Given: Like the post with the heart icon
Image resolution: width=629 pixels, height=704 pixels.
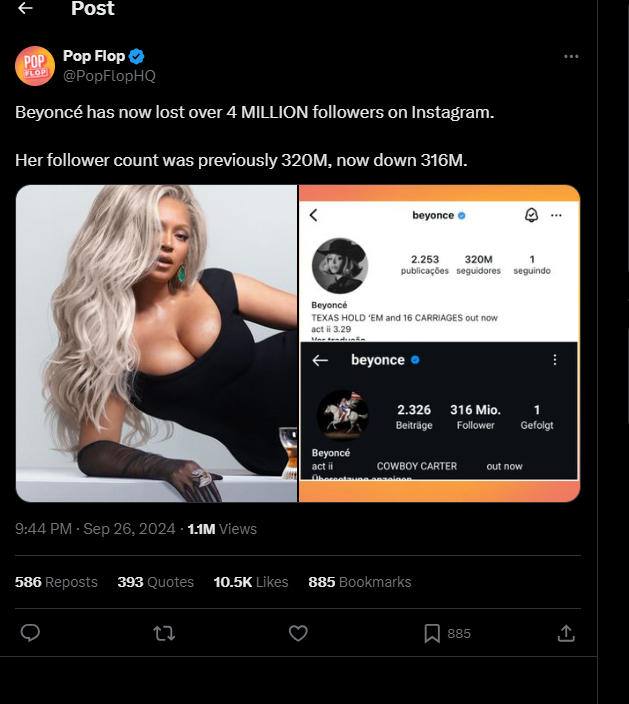Looking at the screenshot, I should tap(297, 633).
